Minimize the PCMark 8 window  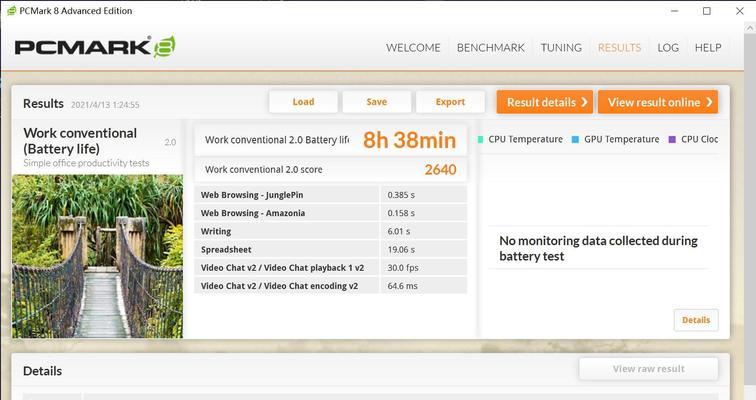click(x=675, y=11)
